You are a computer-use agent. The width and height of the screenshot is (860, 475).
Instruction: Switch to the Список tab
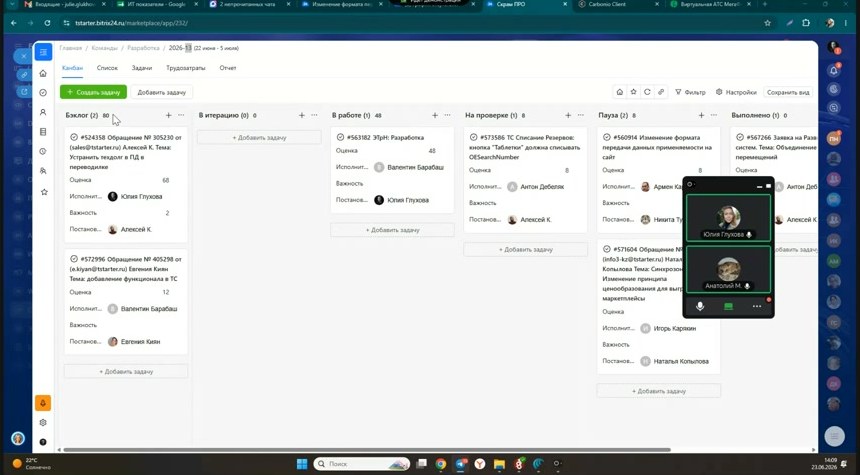(107, 68)
